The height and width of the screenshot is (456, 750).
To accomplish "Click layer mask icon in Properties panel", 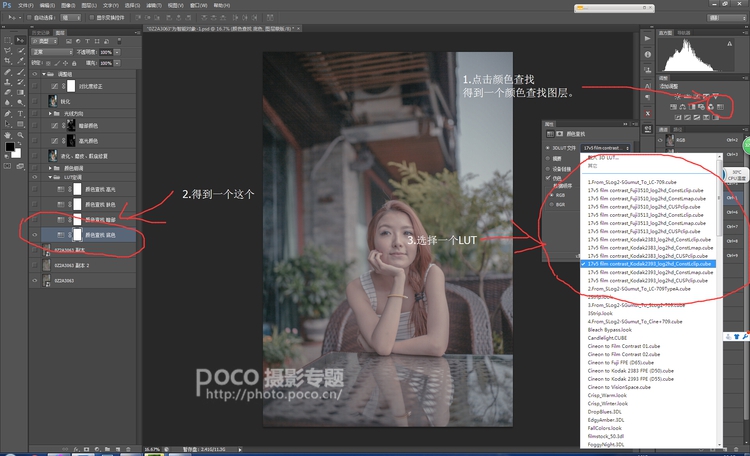I will [x=559, y=134].
